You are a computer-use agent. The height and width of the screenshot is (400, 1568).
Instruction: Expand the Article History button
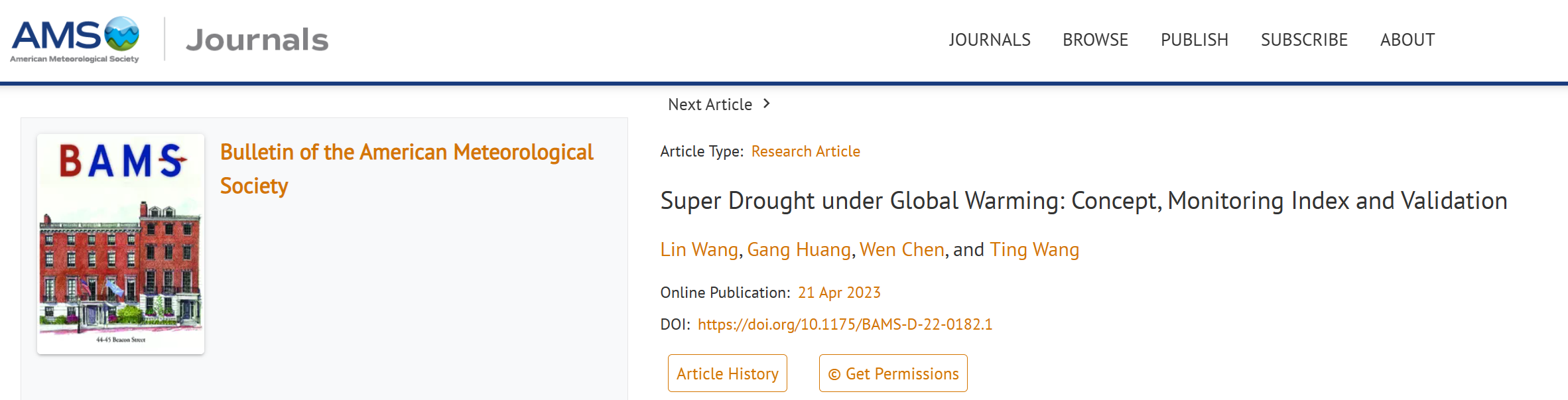coord(728,373)
